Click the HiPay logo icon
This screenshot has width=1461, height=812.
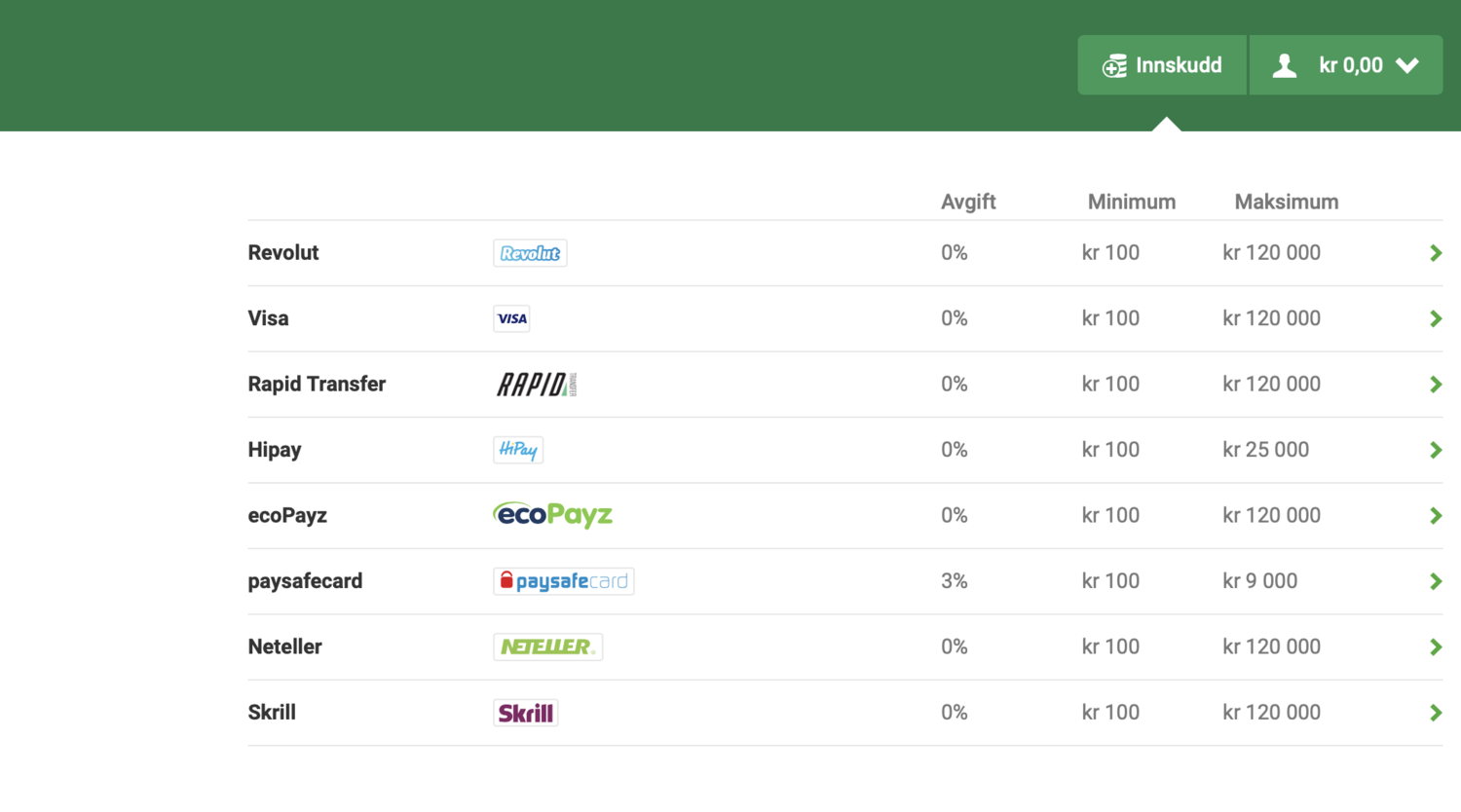[518, 450]
